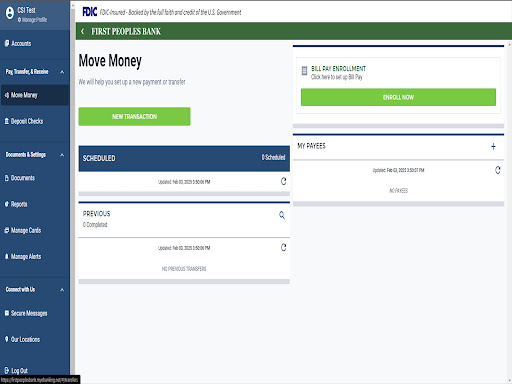
Task: Click the Previous section heading
Action: pos(97,214)
